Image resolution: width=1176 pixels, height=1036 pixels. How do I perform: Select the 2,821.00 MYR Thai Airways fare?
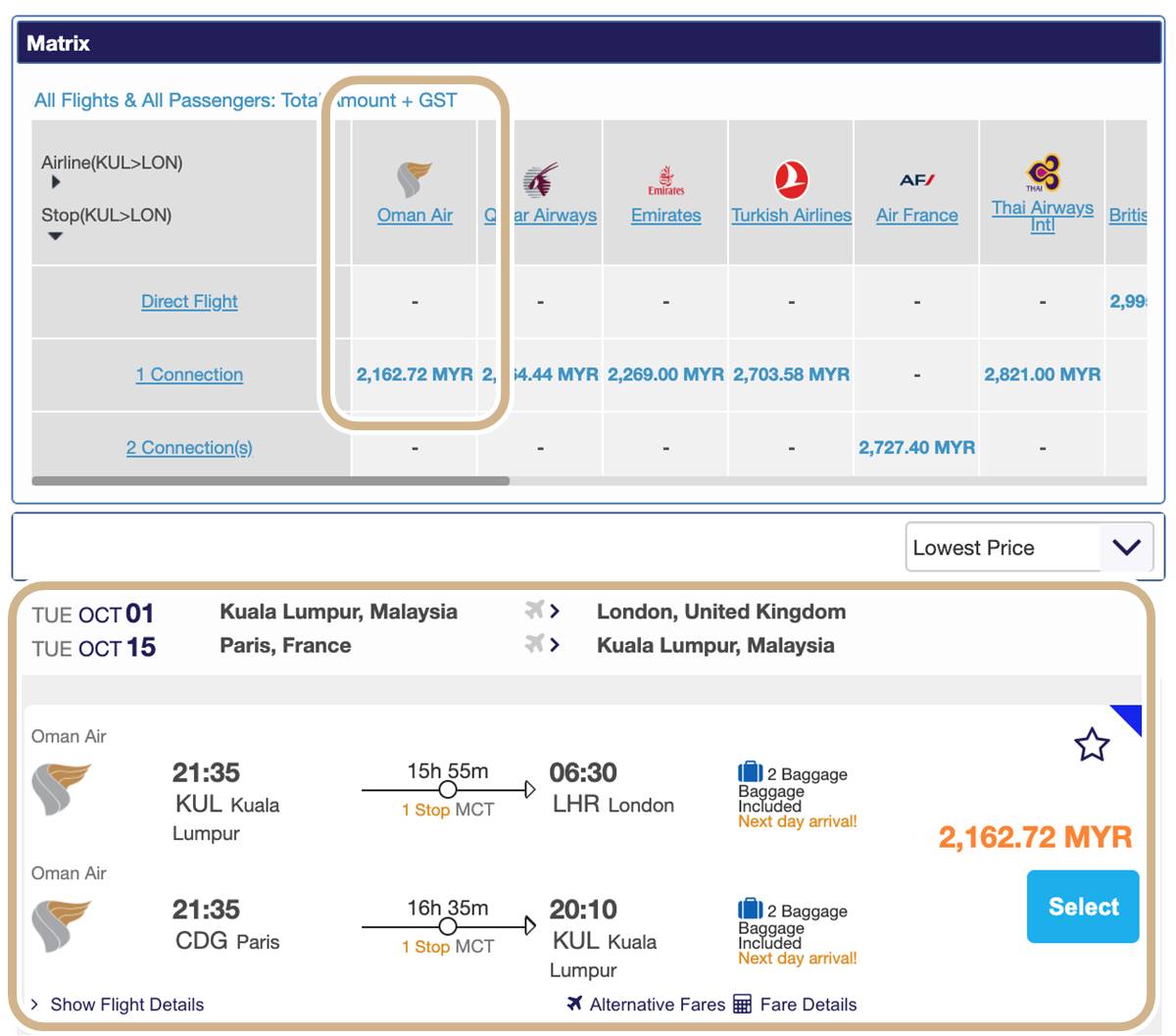coord(1043,374)
